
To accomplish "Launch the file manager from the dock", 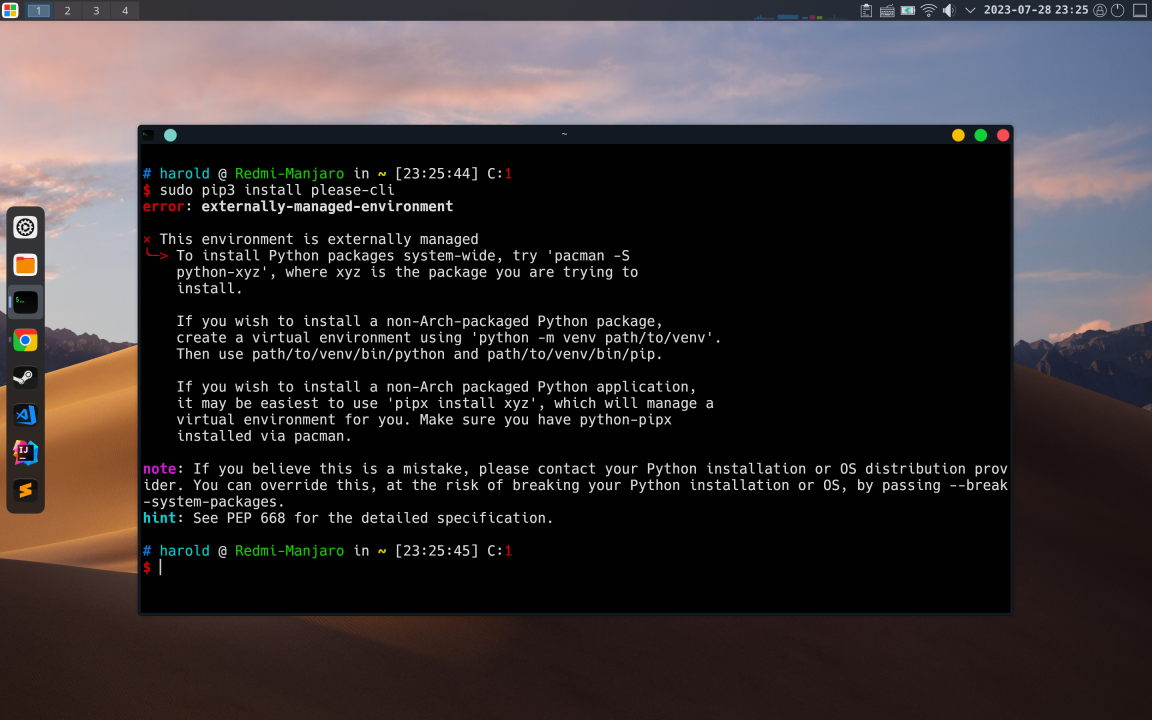I will (26, 265).
